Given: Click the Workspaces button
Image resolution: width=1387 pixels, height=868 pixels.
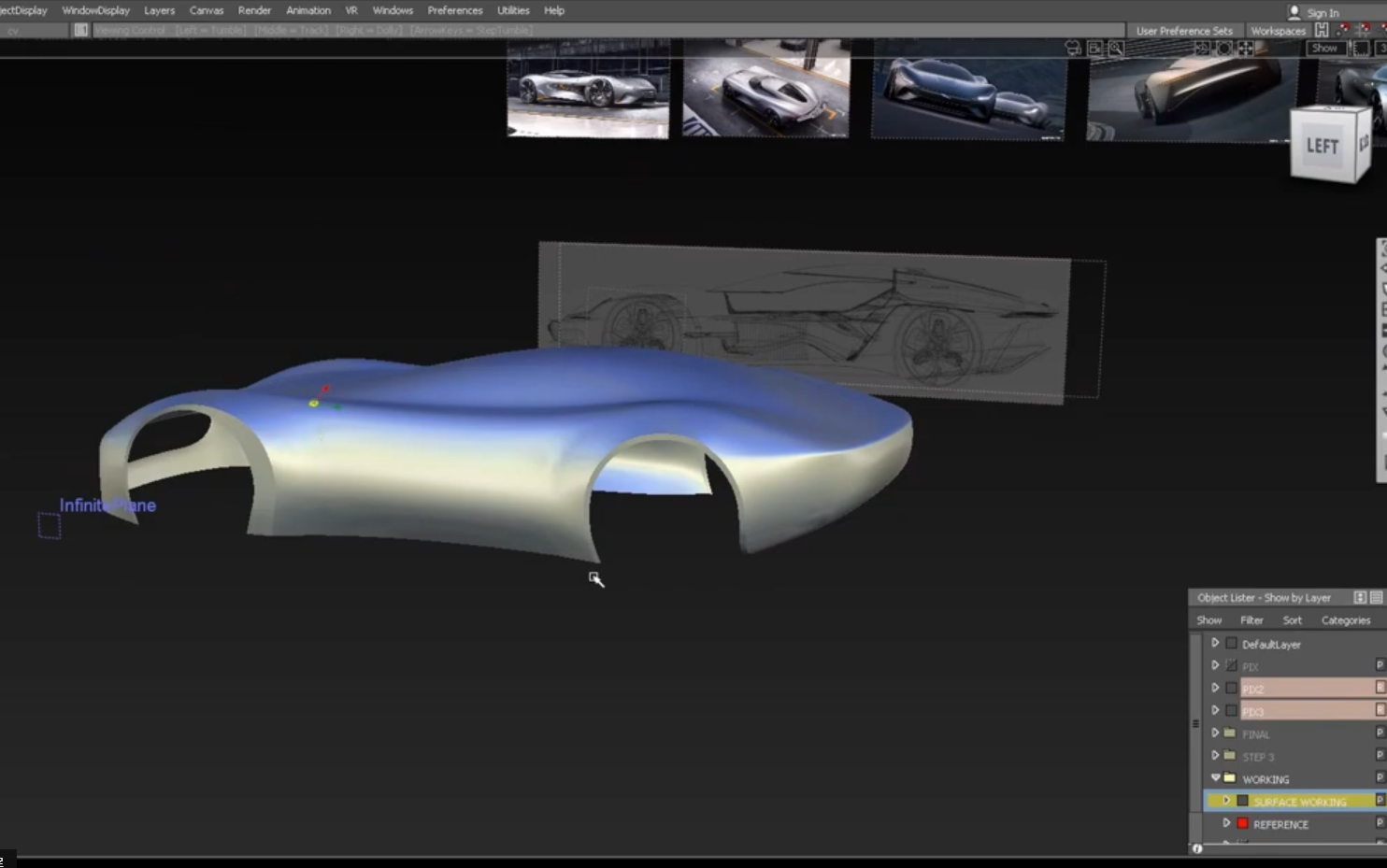Looking at the screenshot, I should click(x=1278, y=31).
